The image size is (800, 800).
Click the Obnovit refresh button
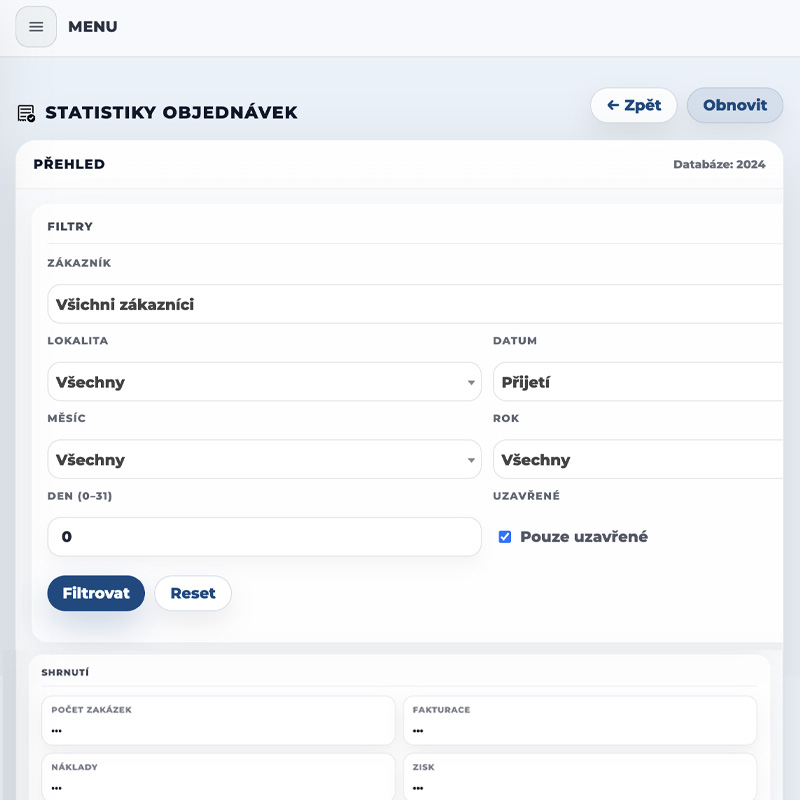point(735,105)
